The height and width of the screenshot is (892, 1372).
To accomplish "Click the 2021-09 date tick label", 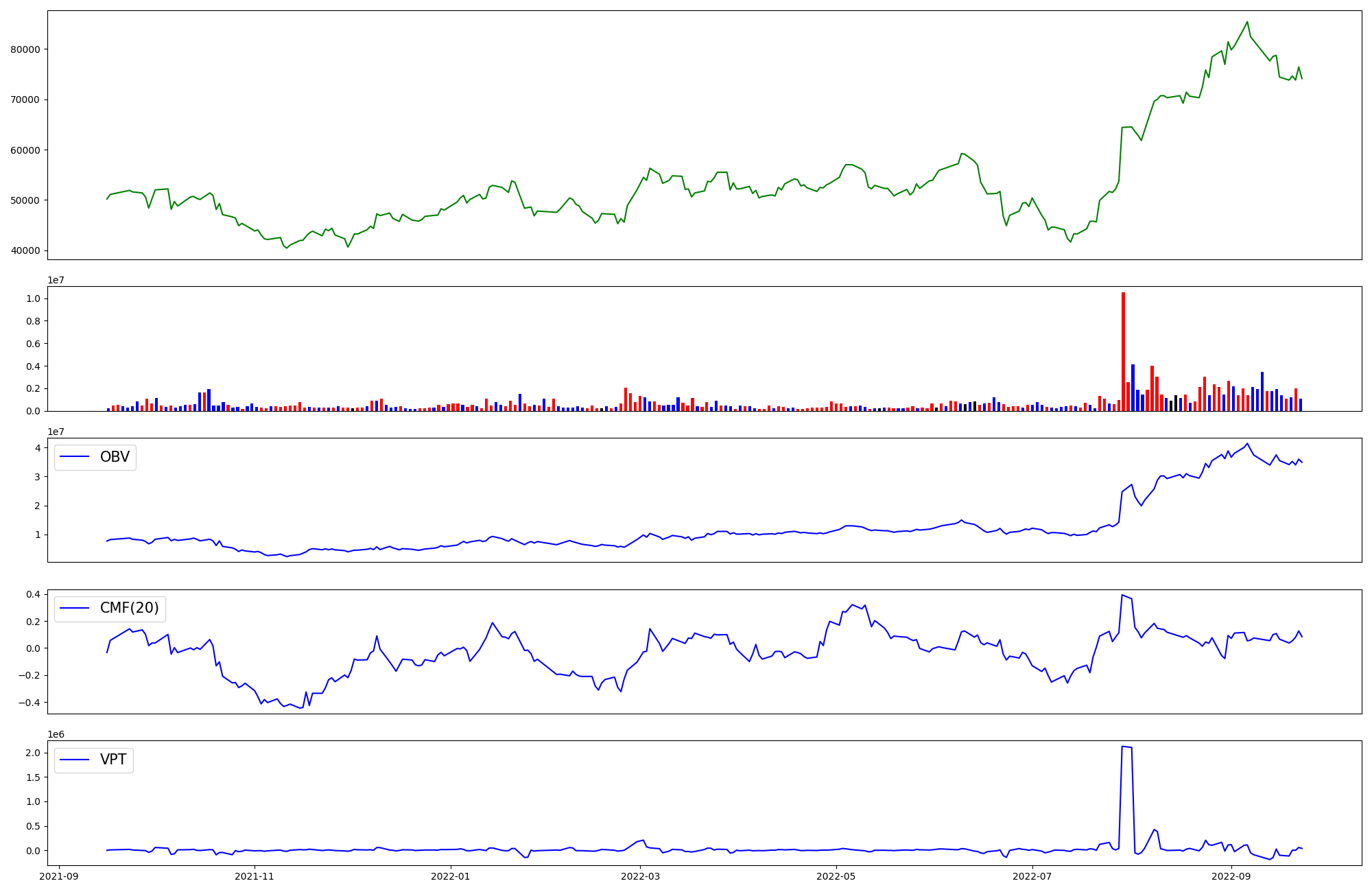I will [59, 876].
